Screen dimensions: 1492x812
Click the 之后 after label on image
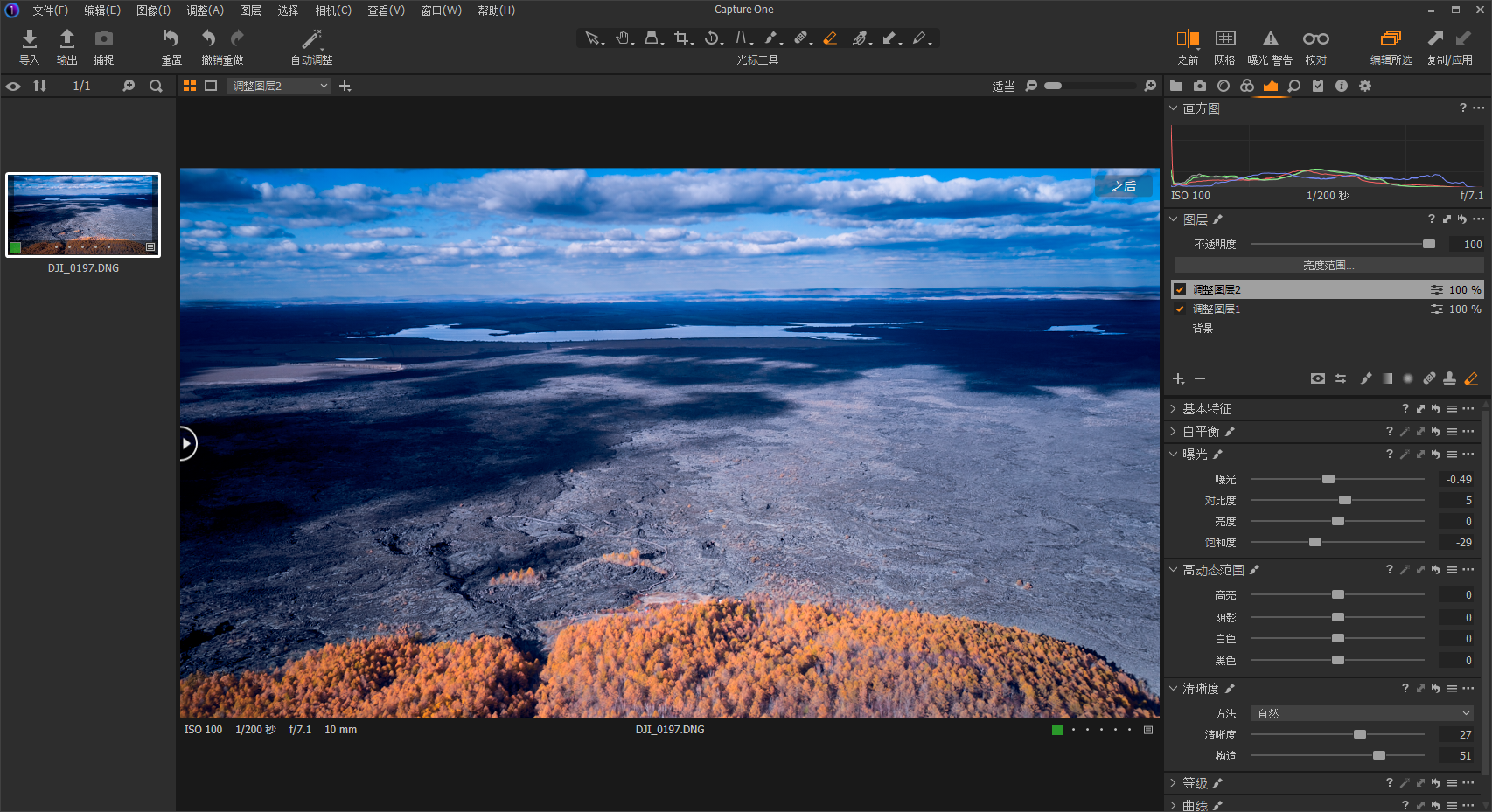(1124, 186)
